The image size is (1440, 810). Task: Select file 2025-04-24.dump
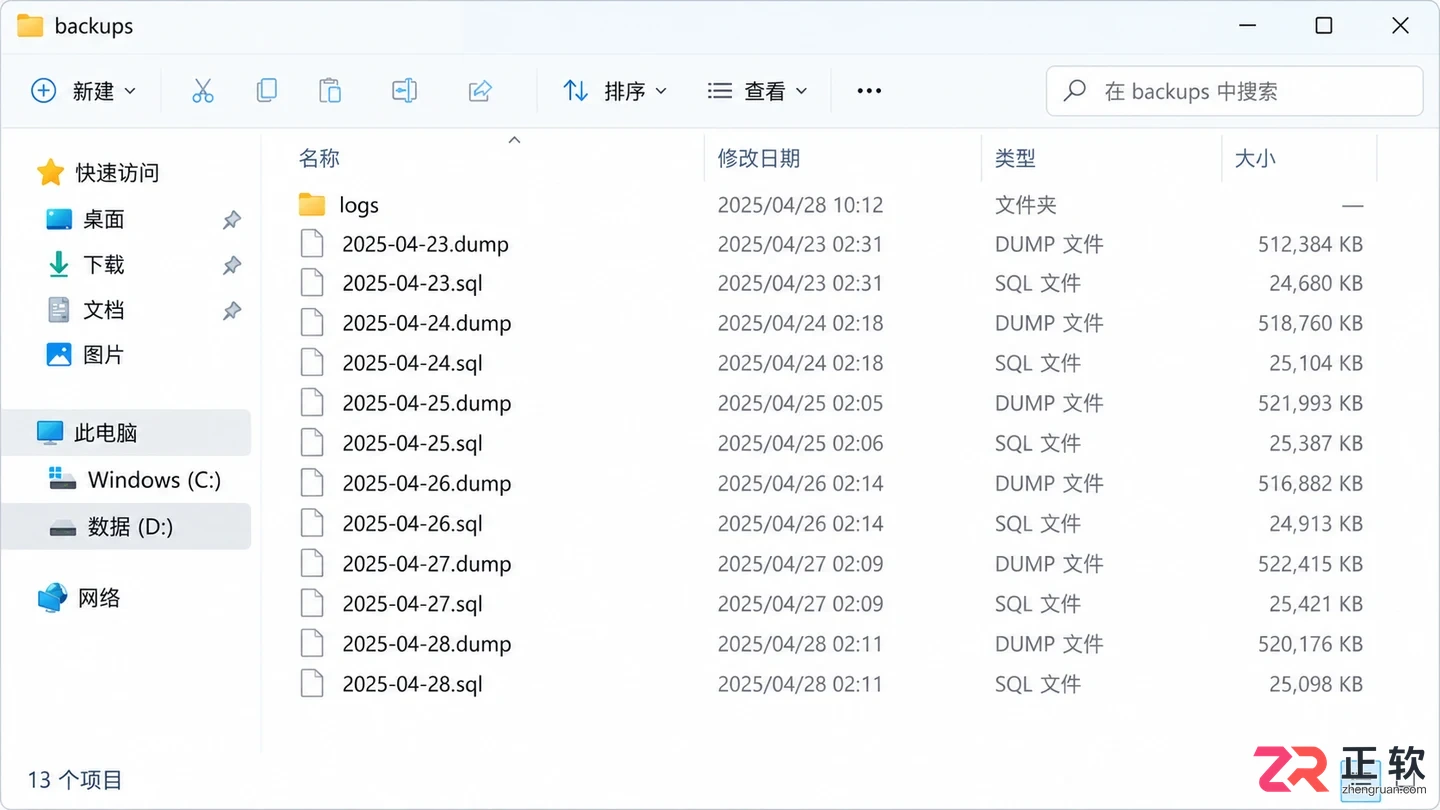pos(427,324)
